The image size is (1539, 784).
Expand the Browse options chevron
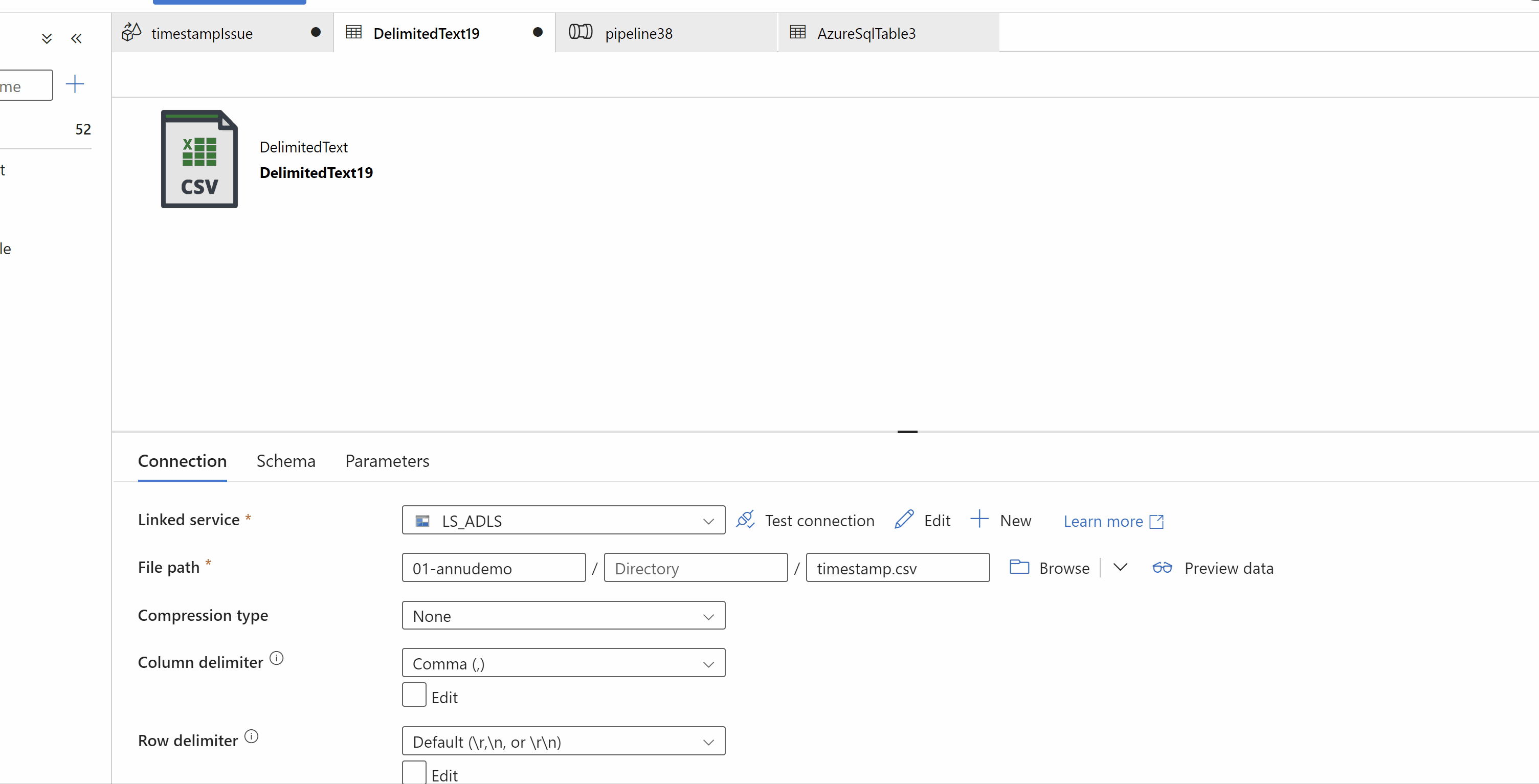tap(1120, 567)
